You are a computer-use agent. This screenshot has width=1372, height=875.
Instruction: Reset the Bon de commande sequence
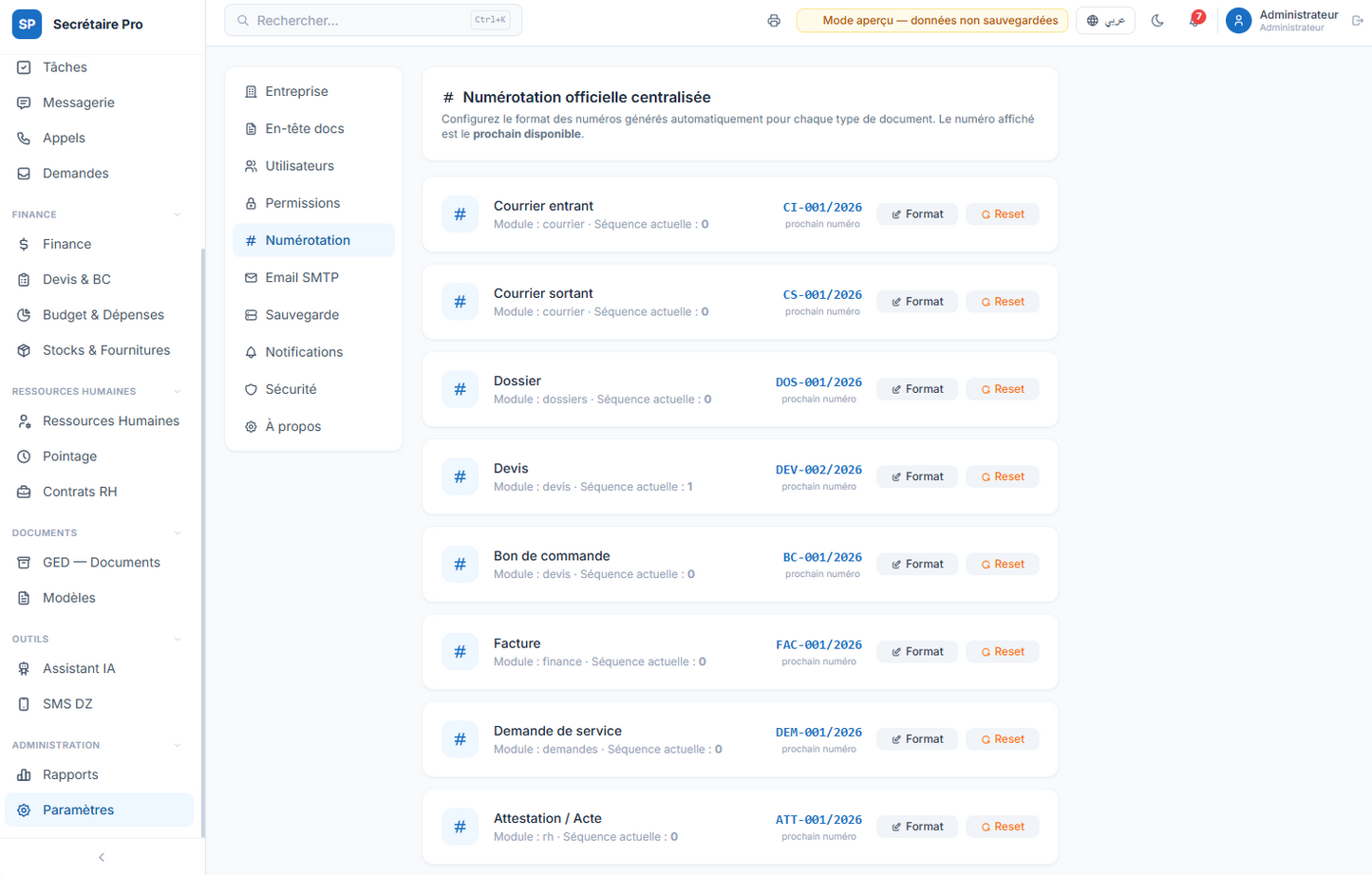(1003, 564)
